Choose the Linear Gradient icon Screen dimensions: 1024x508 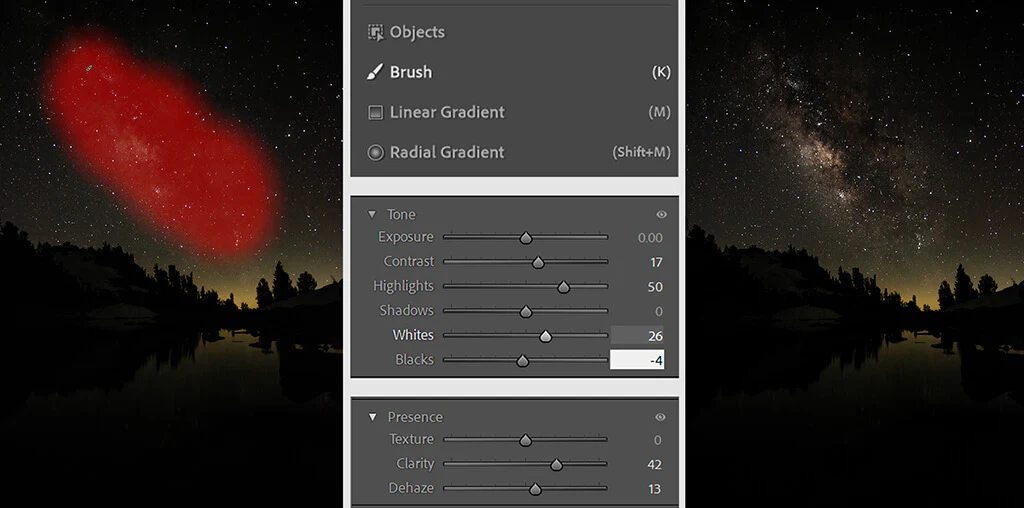tap(375, 112)
